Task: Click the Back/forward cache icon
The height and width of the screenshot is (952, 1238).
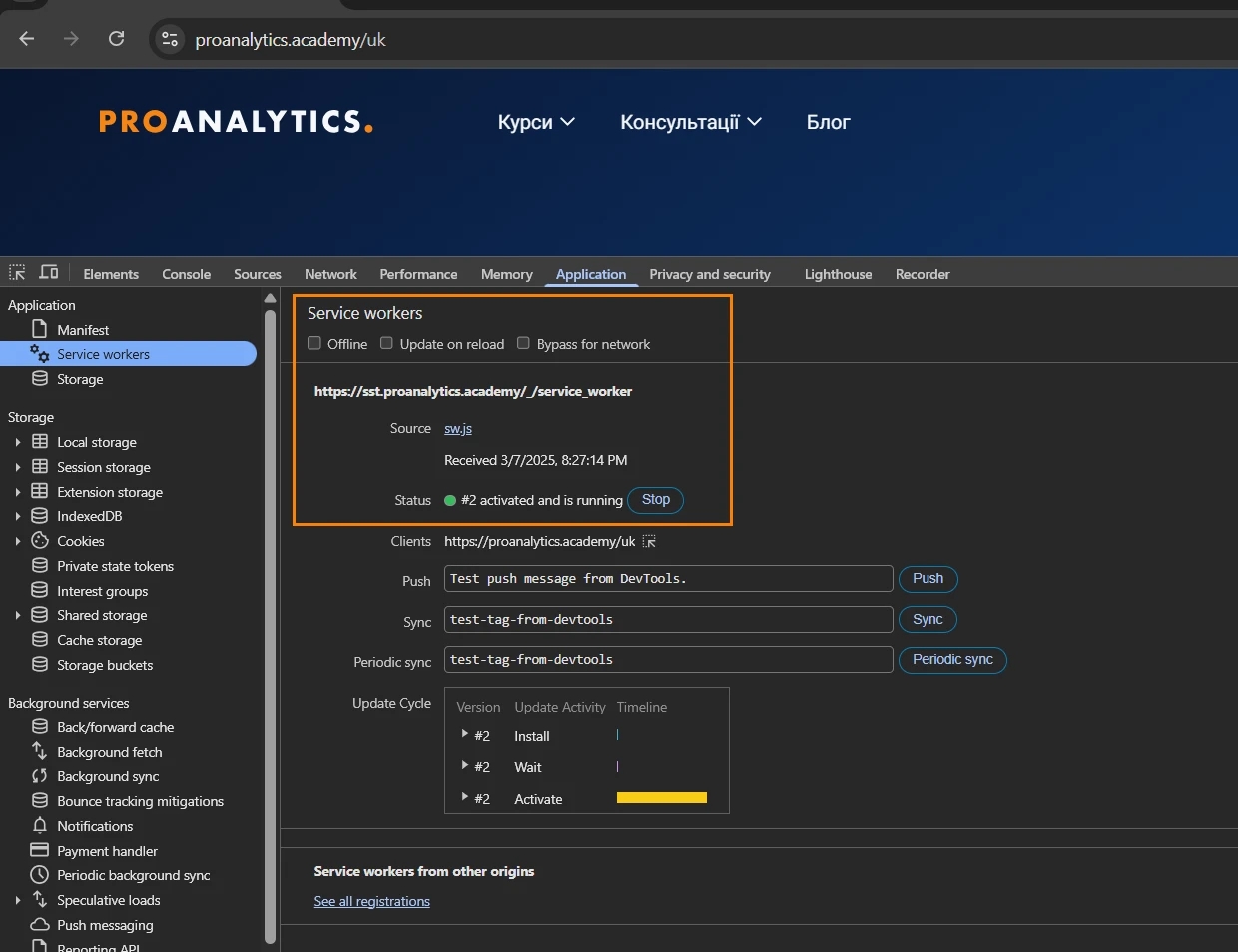Action: click(x=40, y=727)
